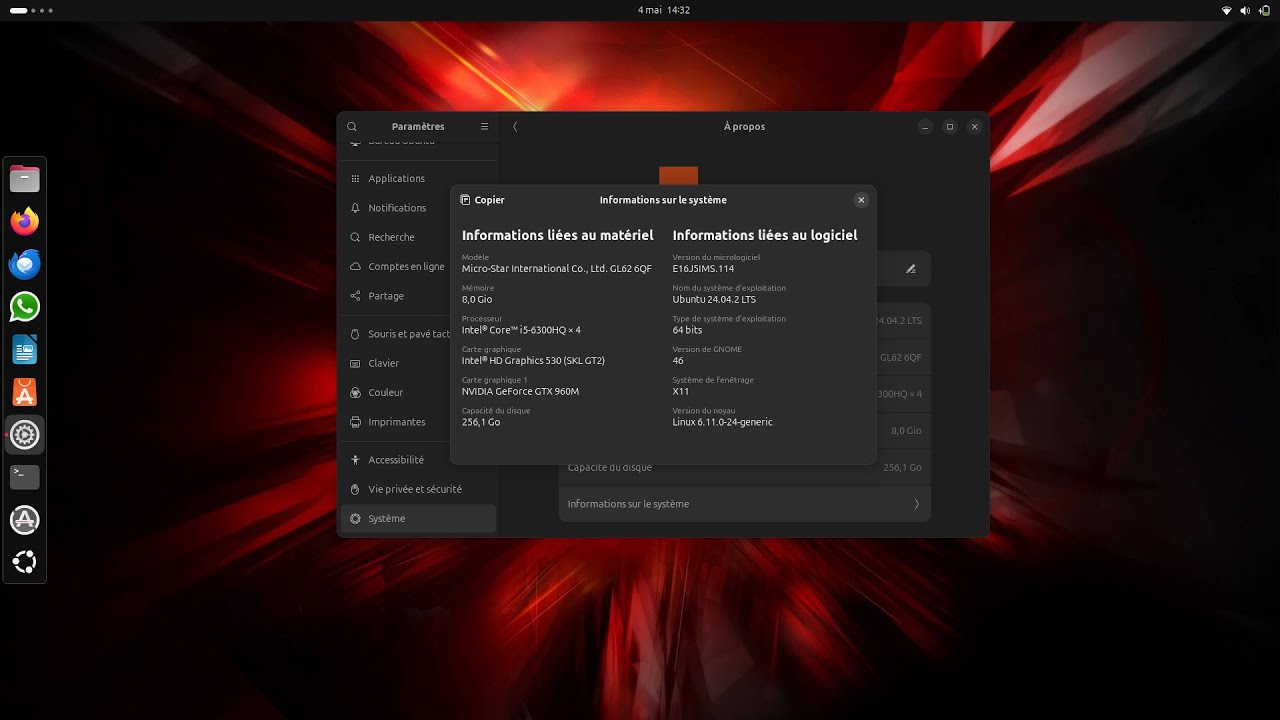The height and width of the screenshot is (720, 1280).
Task: Open the Terminal from the dock
Action: point(25,477)
